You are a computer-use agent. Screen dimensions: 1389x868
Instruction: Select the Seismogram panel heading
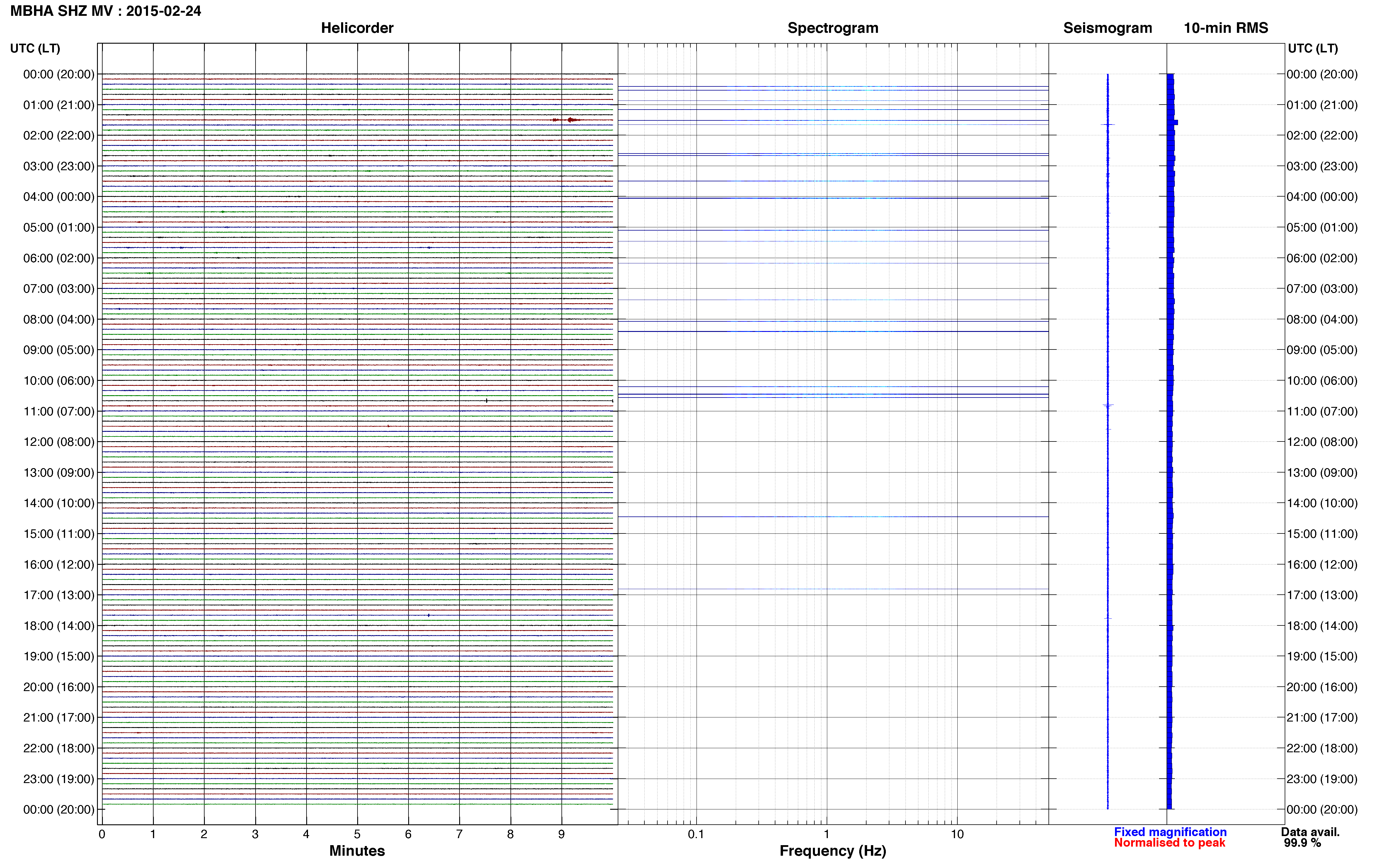tap(1108, 28)
